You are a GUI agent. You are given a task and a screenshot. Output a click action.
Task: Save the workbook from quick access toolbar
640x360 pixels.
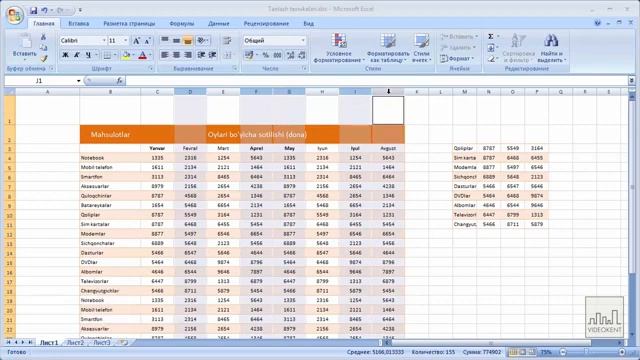(33, 10)
